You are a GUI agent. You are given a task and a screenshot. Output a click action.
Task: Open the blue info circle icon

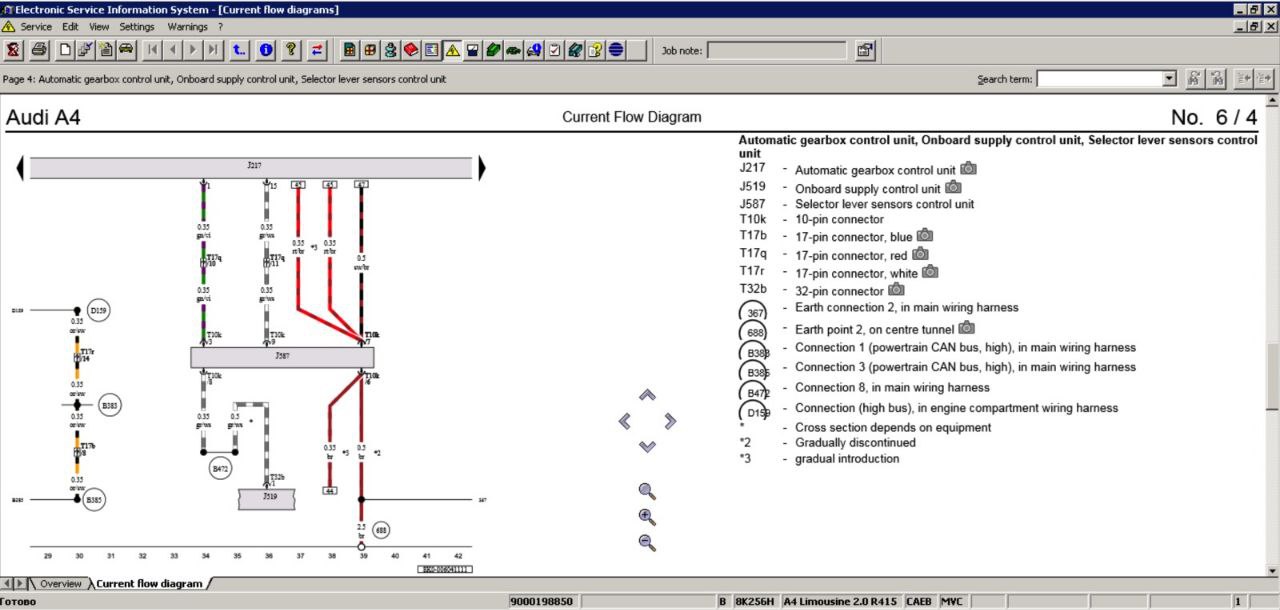[x=266, y=49]
